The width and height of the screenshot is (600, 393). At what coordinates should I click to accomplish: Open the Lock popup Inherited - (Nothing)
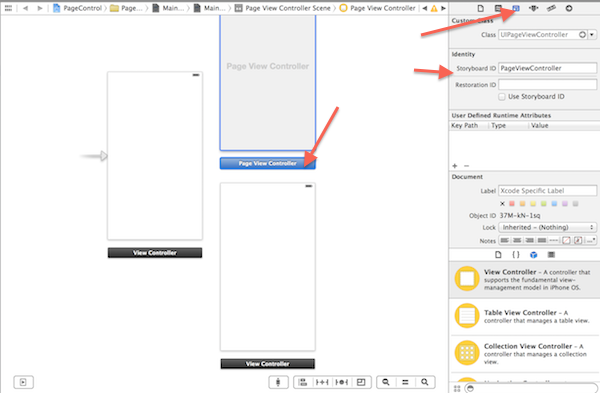(547, 227)
